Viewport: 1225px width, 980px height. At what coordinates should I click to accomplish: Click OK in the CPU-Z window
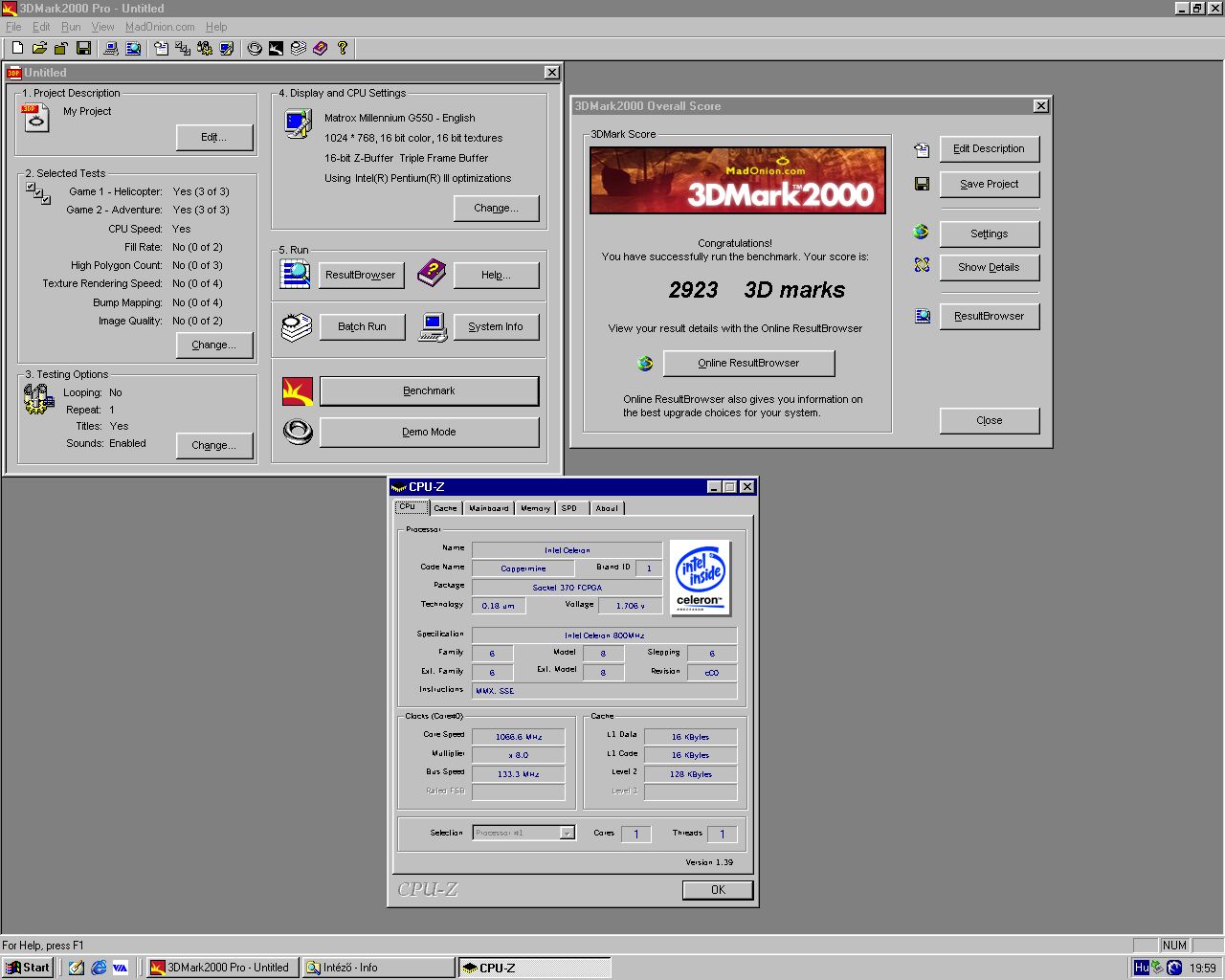click(718, 890)
